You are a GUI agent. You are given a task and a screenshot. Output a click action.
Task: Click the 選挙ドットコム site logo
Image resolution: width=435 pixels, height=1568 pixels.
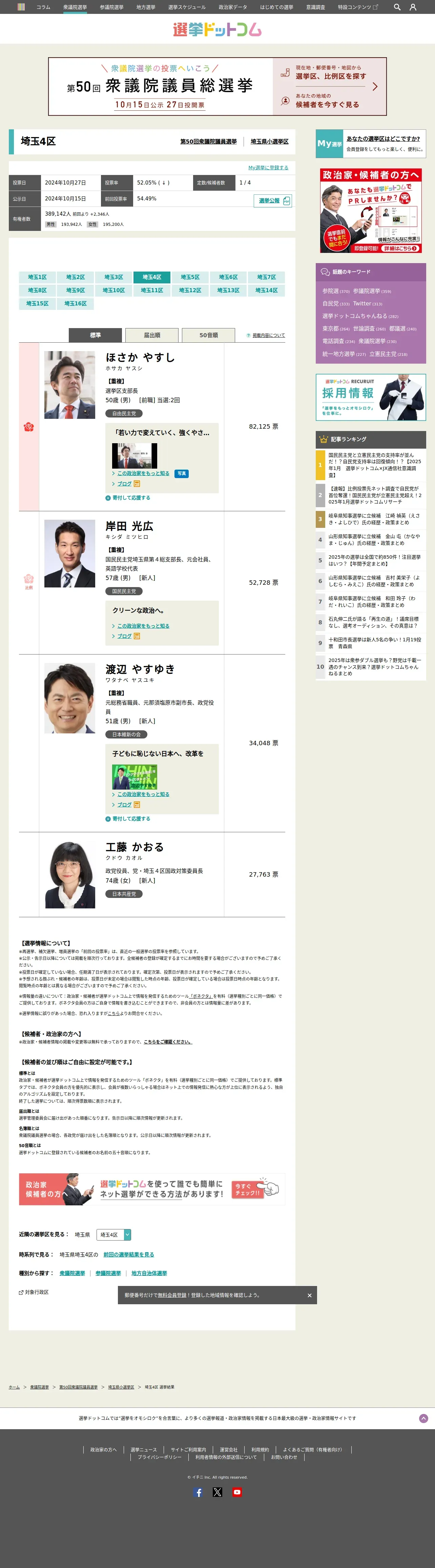(217, 29)
